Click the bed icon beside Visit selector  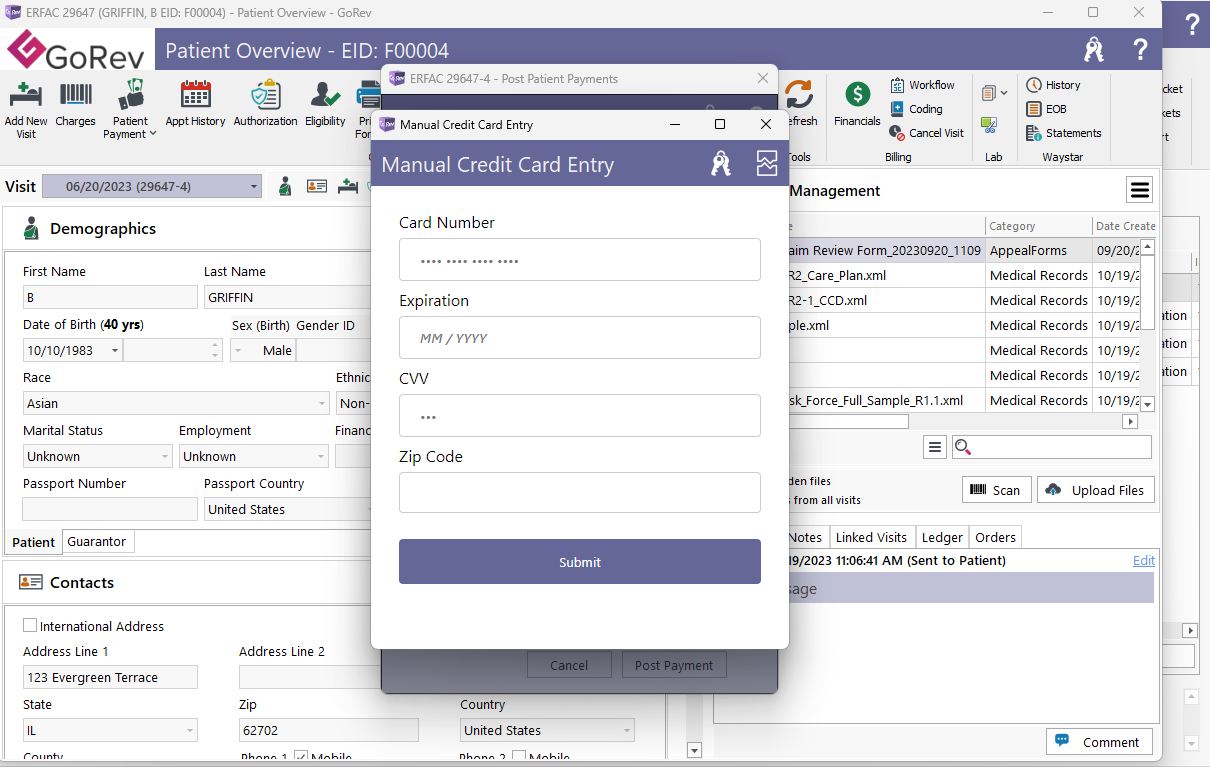[x=348, y=186]
